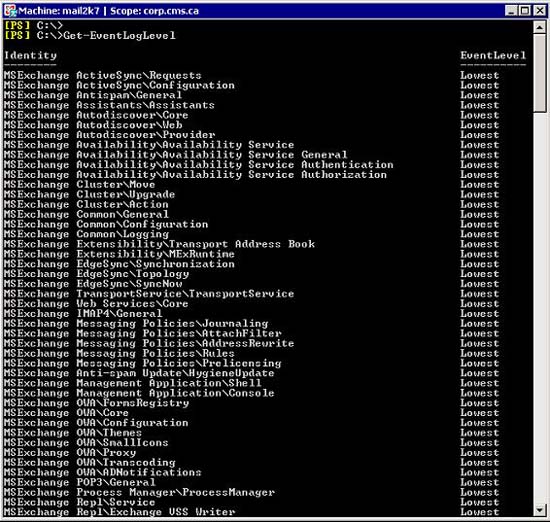Click the EdgeSync\SyncNow row
The image size is (550, 522).
pyautogui.click(x=251, y=284)
